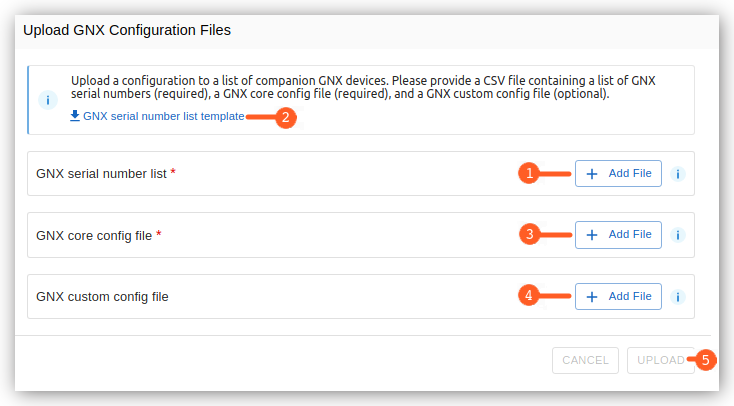The image size is (734, 406).
Task: Click the Upload GNX Configuration Files title
Action: (127, 30)
